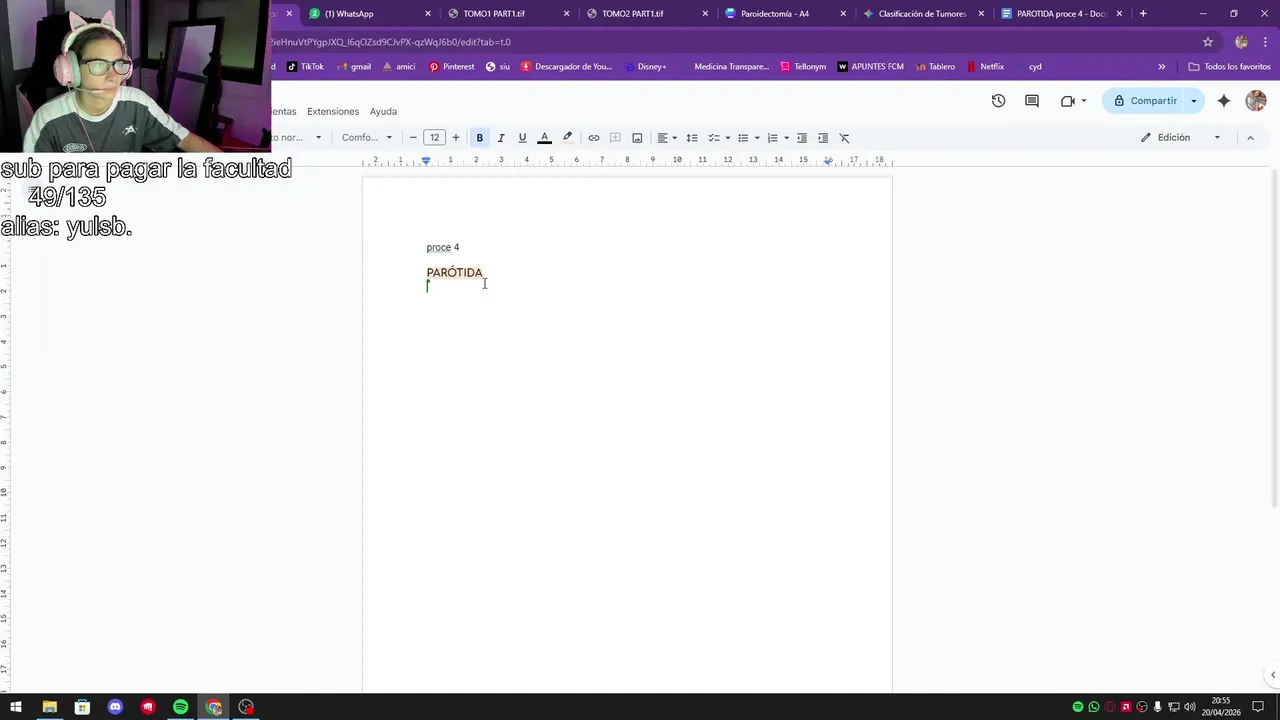The height and width of the screenshot is (720, 1280).
Task: Open the Pinterest bookmark
Action: tap(452, 67)
